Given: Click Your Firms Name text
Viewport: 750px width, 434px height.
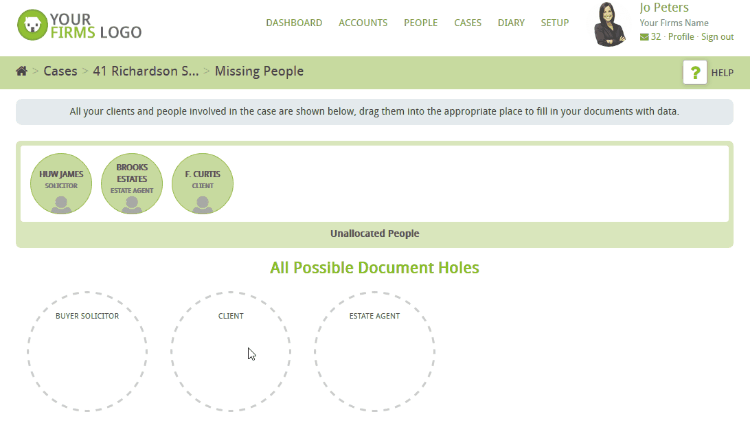Looking at the screenshot, I should (674, 23).
